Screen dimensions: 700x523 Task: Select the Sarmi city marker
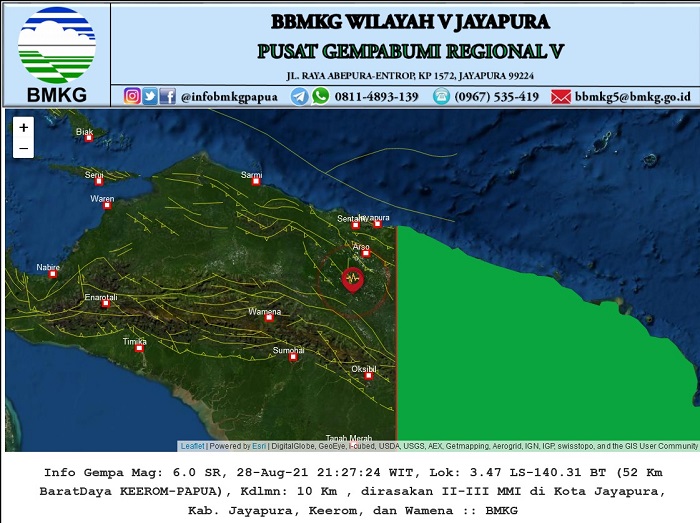coord(256,182)
